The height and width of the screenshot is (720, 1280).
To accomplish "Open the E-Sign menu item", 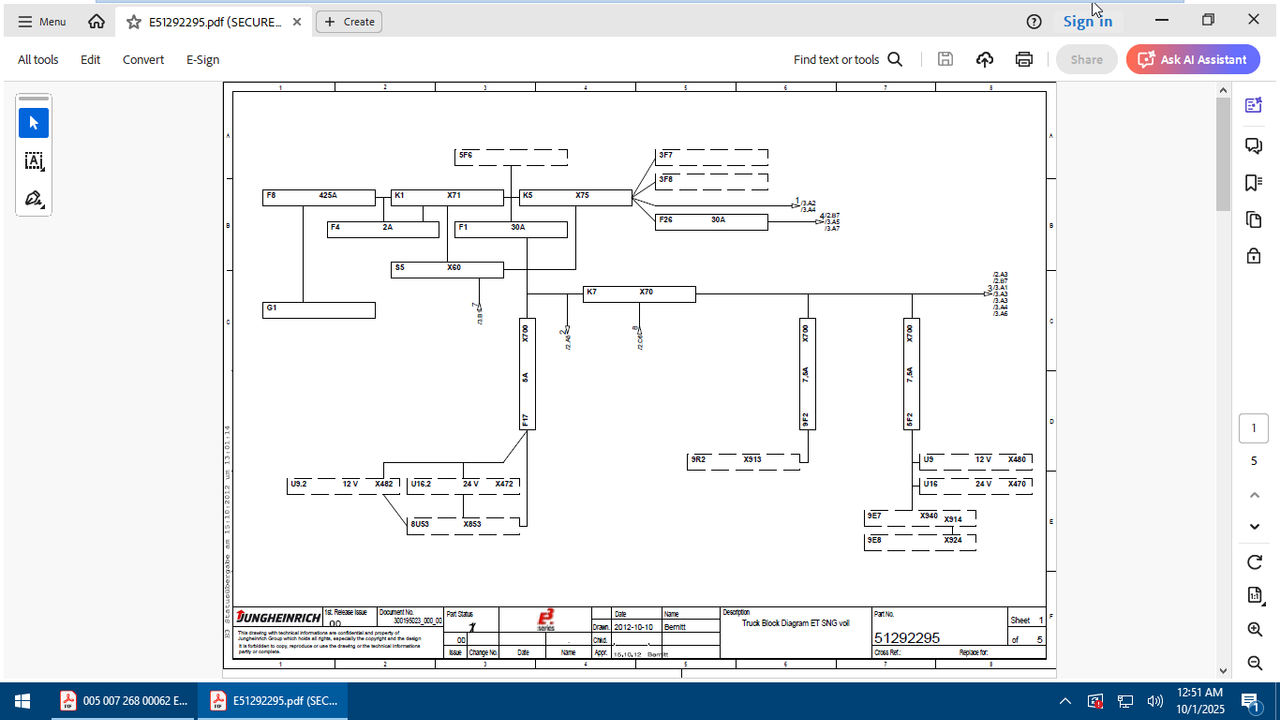I will coord(203,59).
